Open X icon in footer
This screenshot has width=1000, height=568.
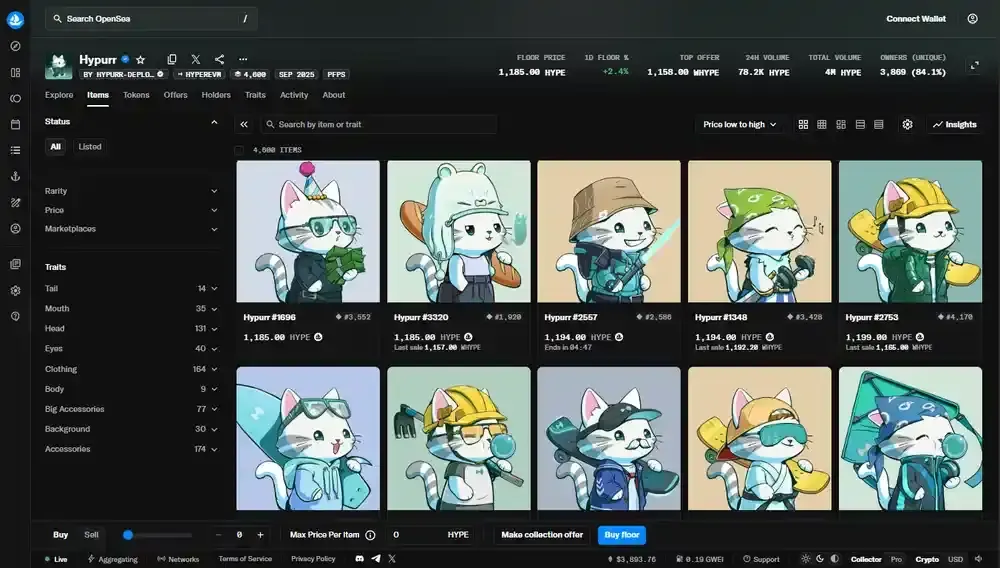tap(392, 558)
